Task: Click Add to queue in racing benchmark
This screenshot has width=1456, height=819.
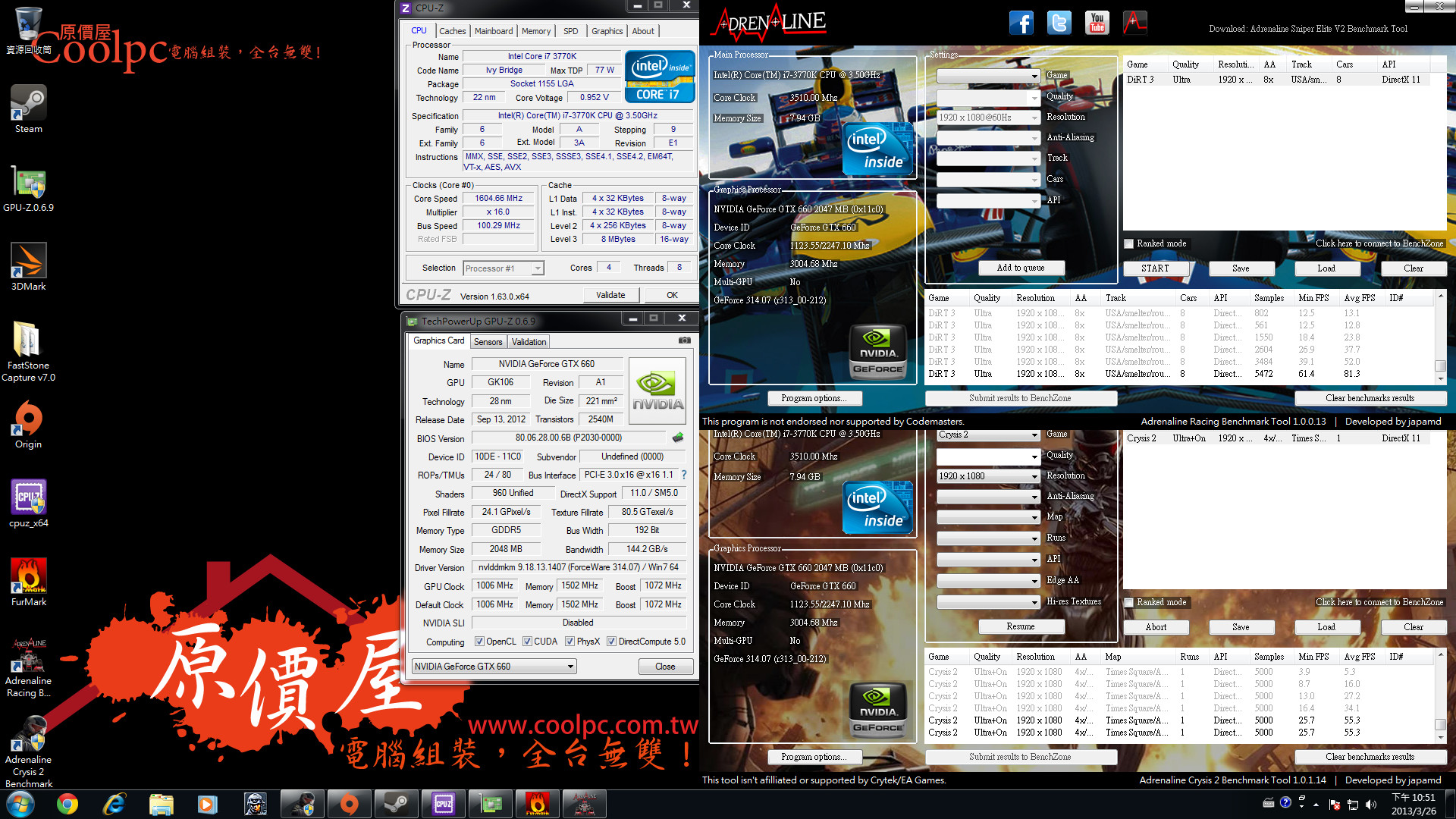Action: pos(1021,268)
